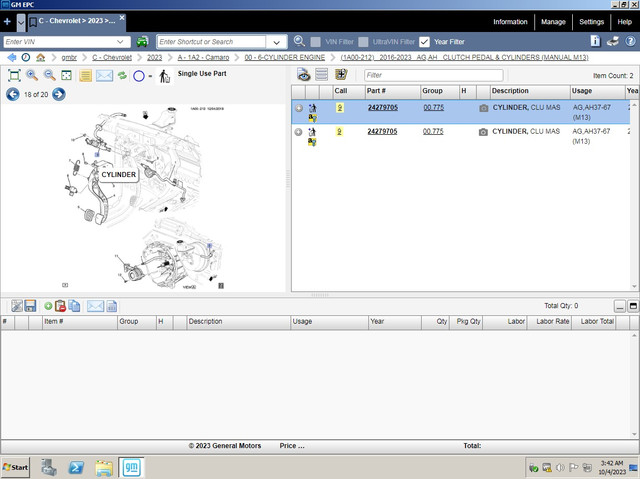Screen dimensions: 640x479
Task: Uncheck the Year Filter checkbox
Action: 424,42
